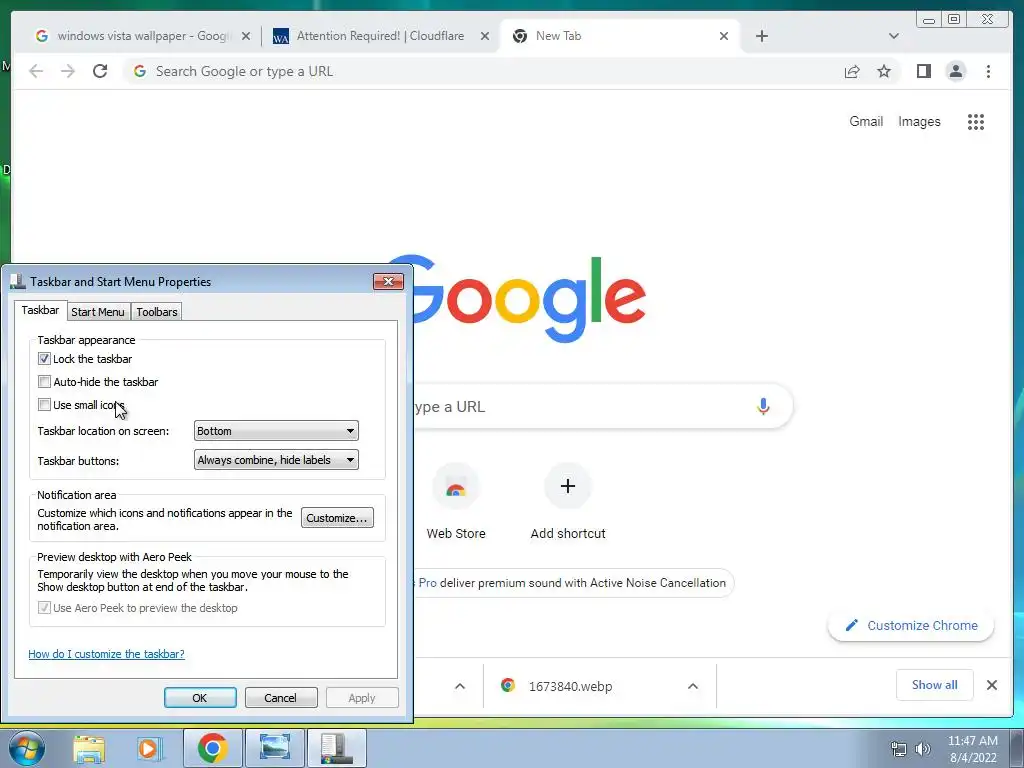The width and height of the screenshot is (1024, 768).
Task: Open the picture viewer taskbar icon
Action: (275, 748)
